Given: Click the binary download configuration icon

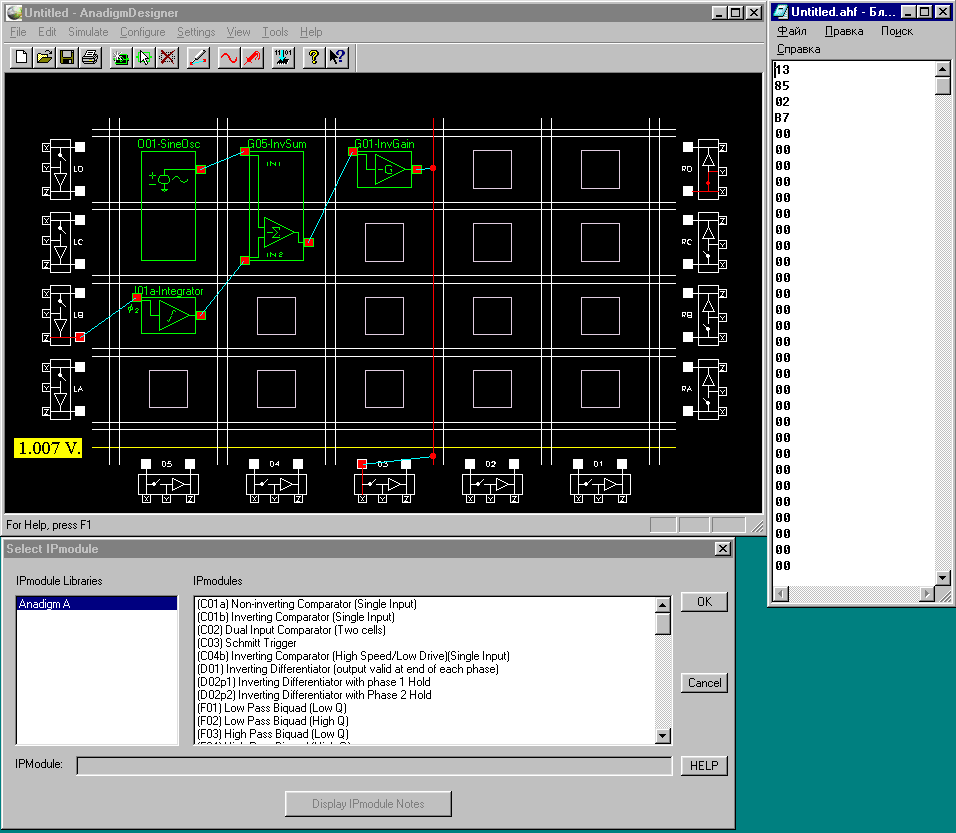Looking at the screenshot, I should pyautogui.click(x=283, y=57).
